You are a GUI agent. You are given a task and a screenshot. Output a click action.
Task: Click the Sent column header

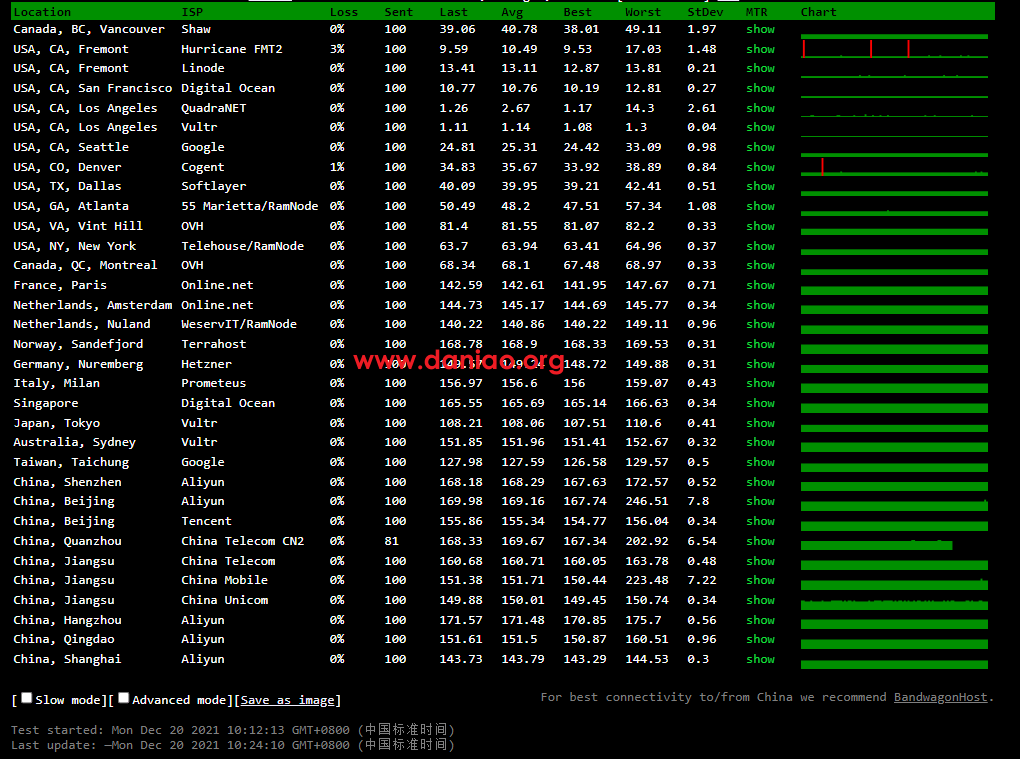pyautogui.click(x=399, y=12)
